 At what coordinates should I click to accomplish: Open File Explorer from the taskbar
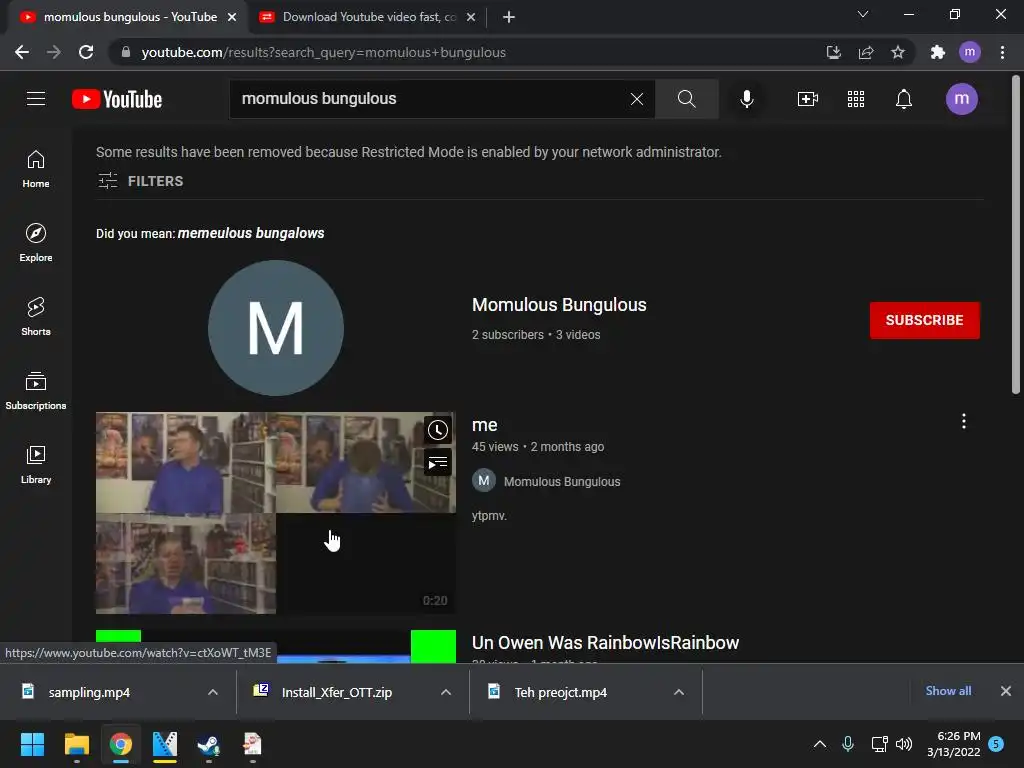76,744
